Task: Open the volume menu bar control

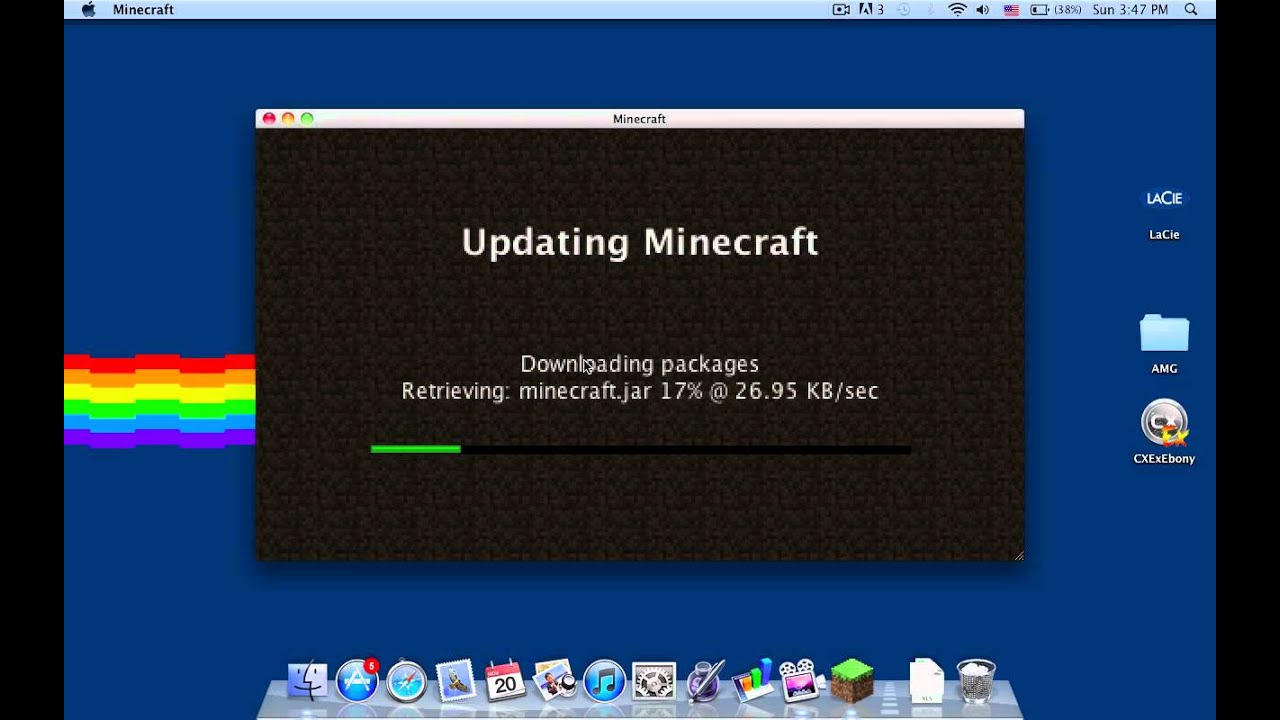Action: [x=983, y=9]
